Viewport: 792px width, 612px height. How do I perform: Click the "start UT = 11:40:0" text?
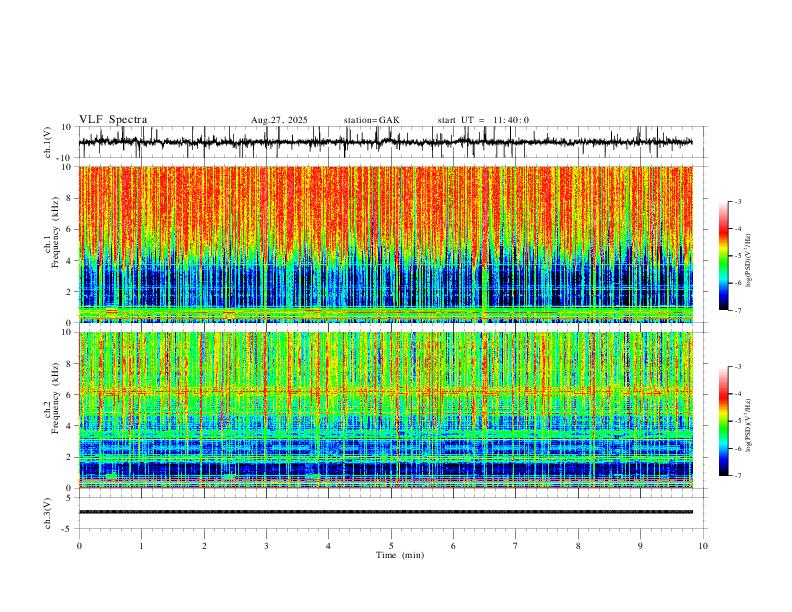point(483,120)
